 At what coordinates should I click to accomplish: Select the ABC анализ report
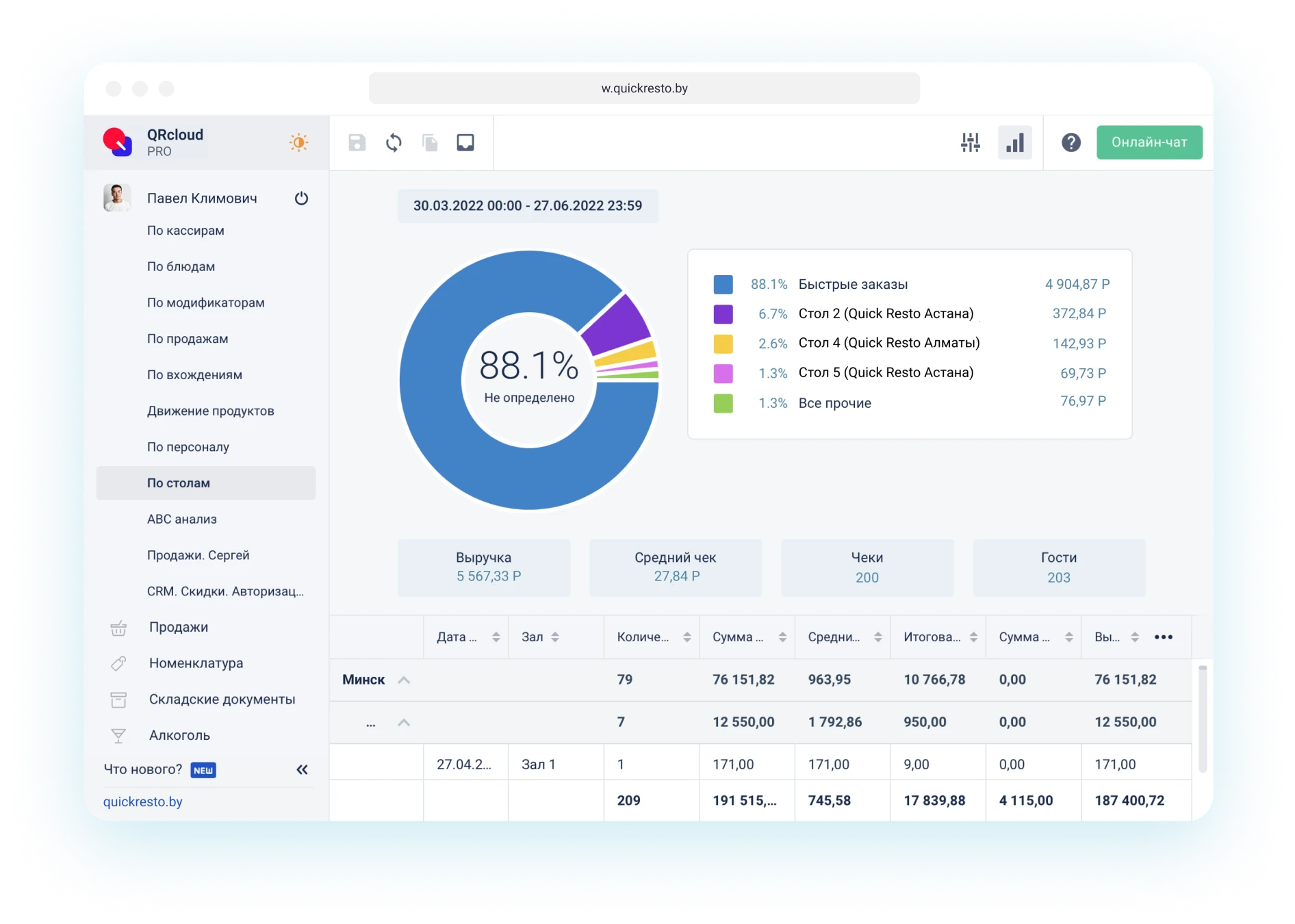(181, 519)
